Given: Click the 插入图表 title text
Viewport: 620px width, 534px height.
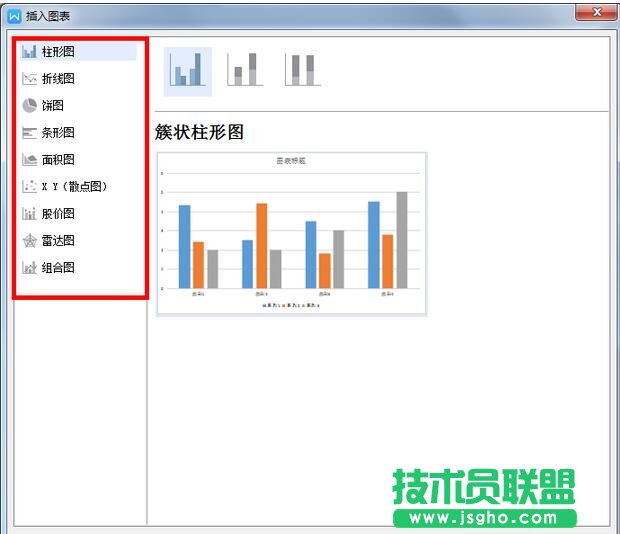Looking at the screenshot, I should (x=48, y=16).
